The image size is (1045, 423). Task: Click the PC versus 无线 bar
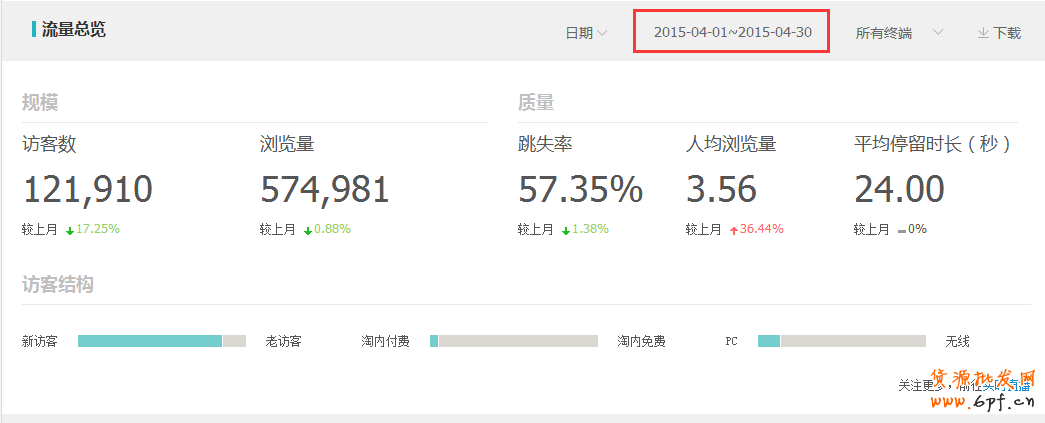[x=841, y=341]
